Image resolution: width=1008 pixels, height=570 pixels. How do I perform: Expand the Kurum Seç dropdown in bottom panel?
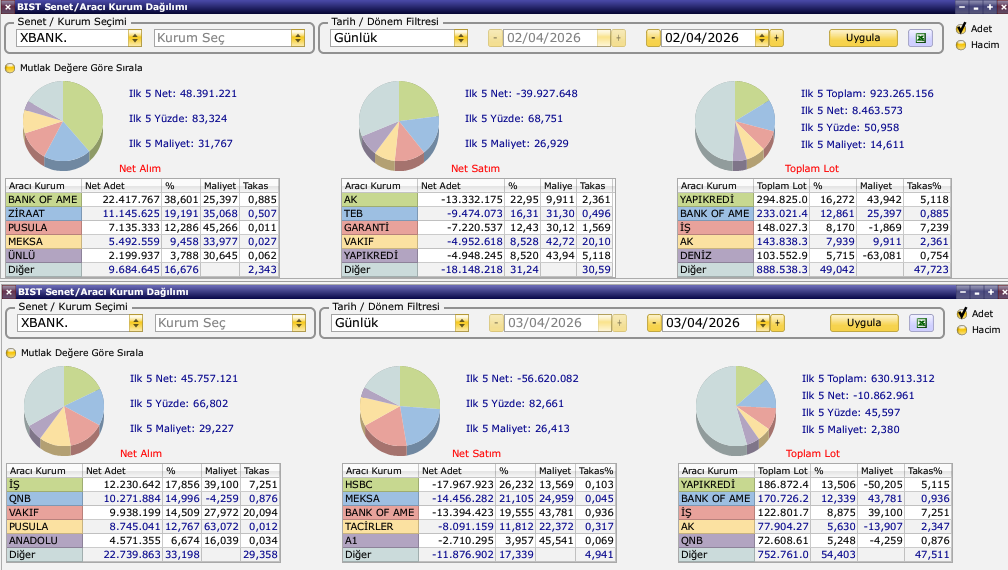[x=297, y=323]
